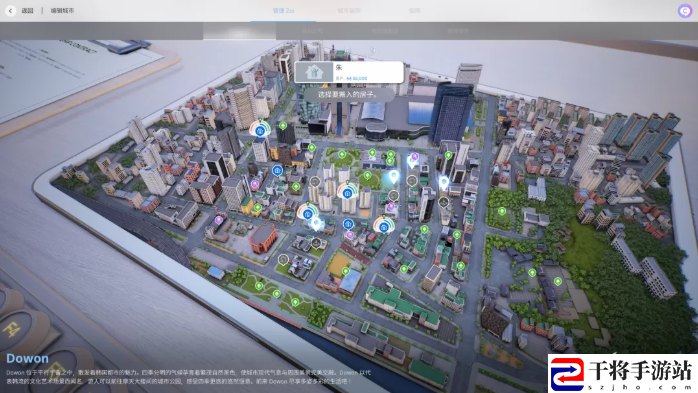
Task: Pick the green marker on the yellow sports court
Action: [x=345, y=271]
